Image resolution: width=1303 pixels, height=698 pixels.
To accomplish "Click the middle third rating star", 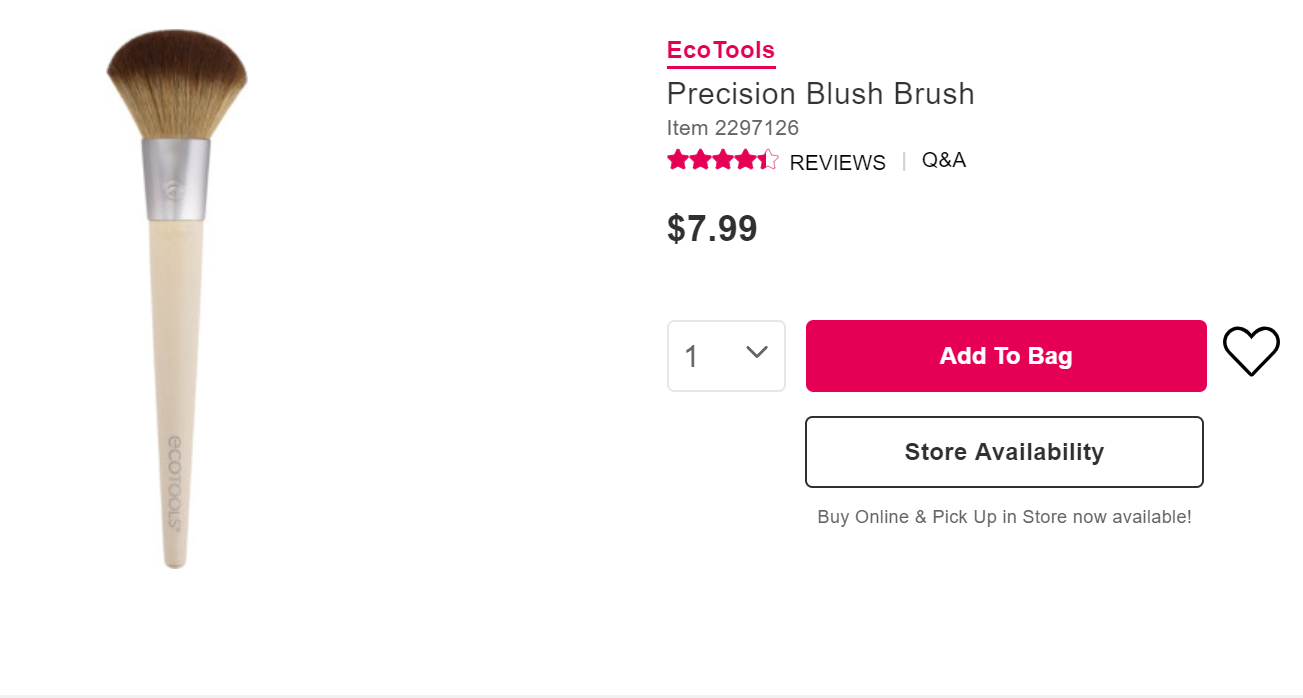I will (723, 160).
